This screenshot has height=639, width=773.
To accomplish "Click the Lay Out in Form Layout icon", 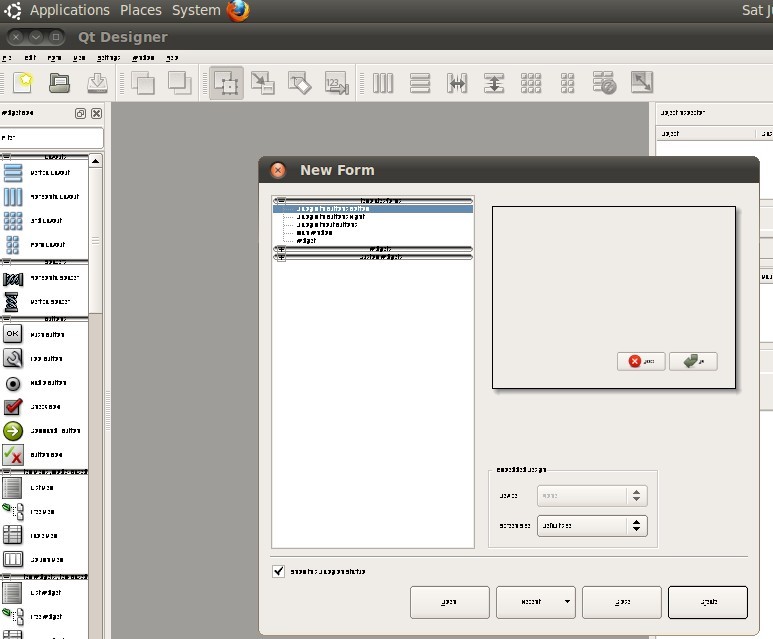I will tap(567, 83).
